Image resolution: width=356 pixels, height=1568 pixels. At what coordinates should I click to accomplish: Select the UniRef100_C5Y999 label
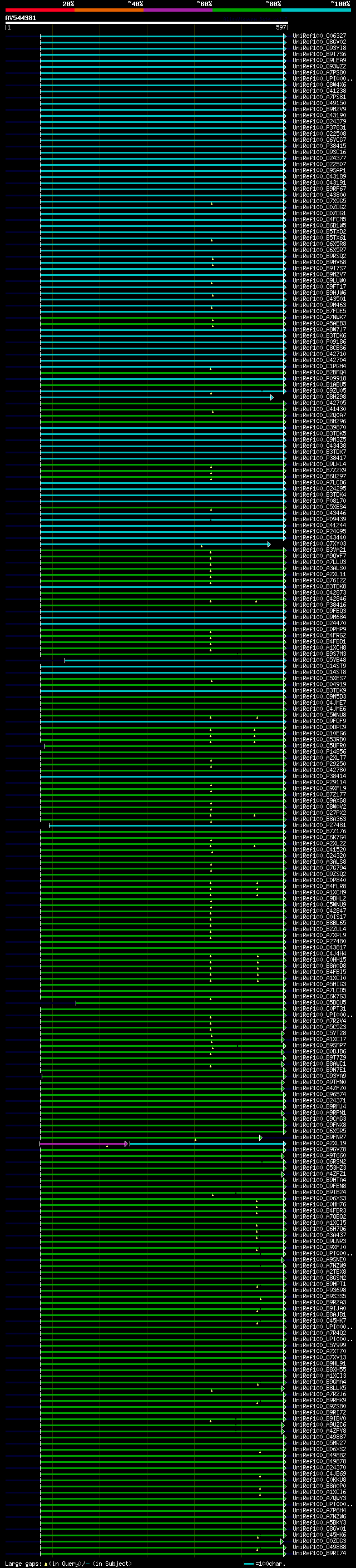319,1345
